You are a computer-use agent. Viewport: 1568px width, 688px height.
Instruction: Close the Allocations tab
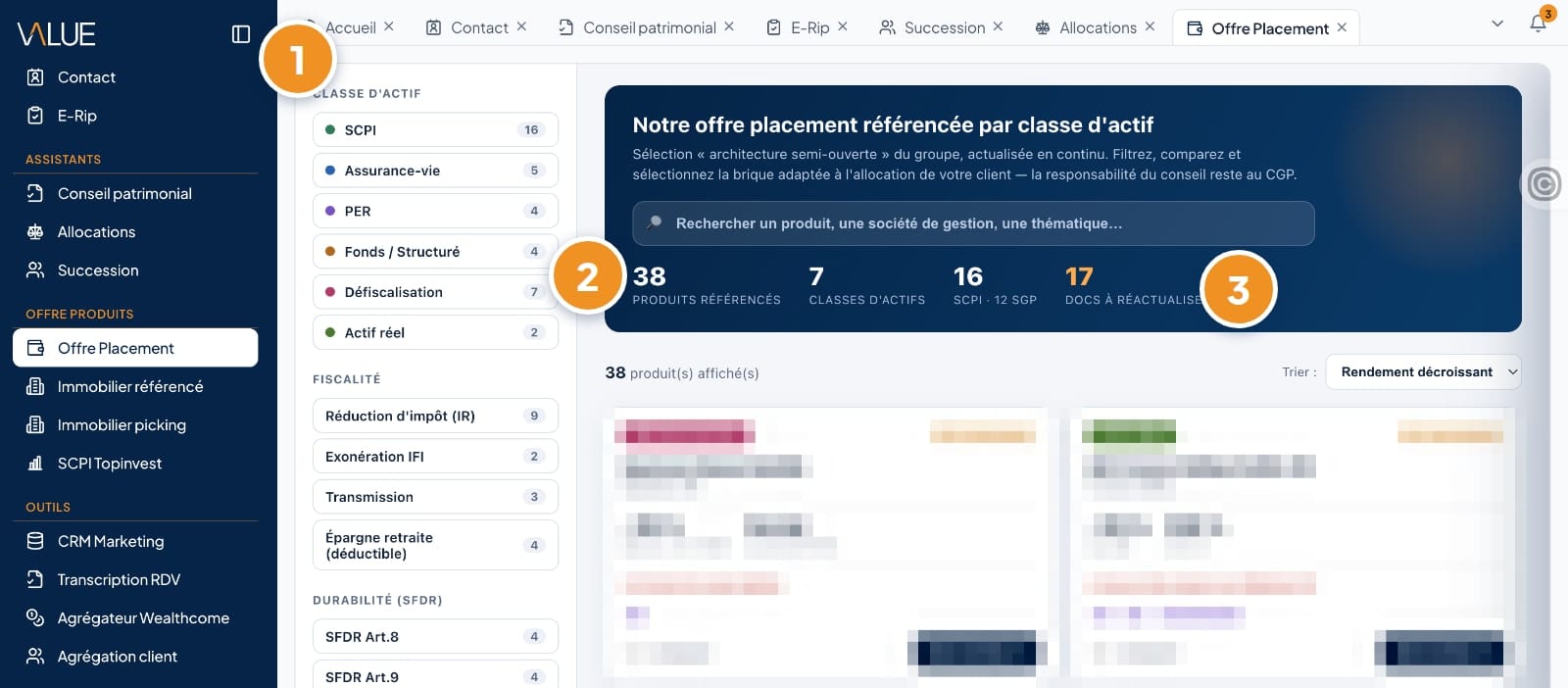[x=1150, y=26]
